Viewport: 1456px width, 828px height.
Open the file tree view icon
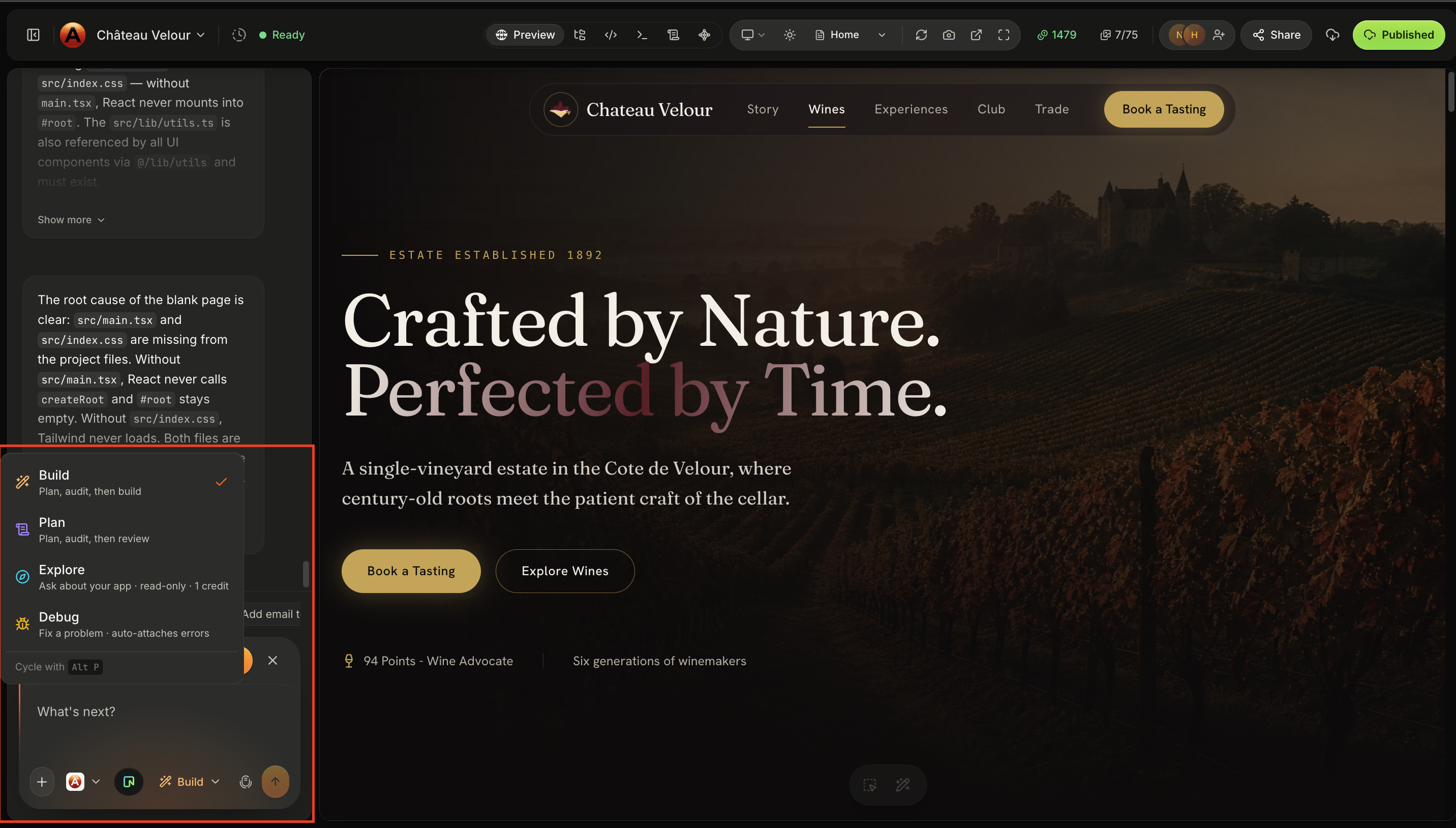pos(580,35)
